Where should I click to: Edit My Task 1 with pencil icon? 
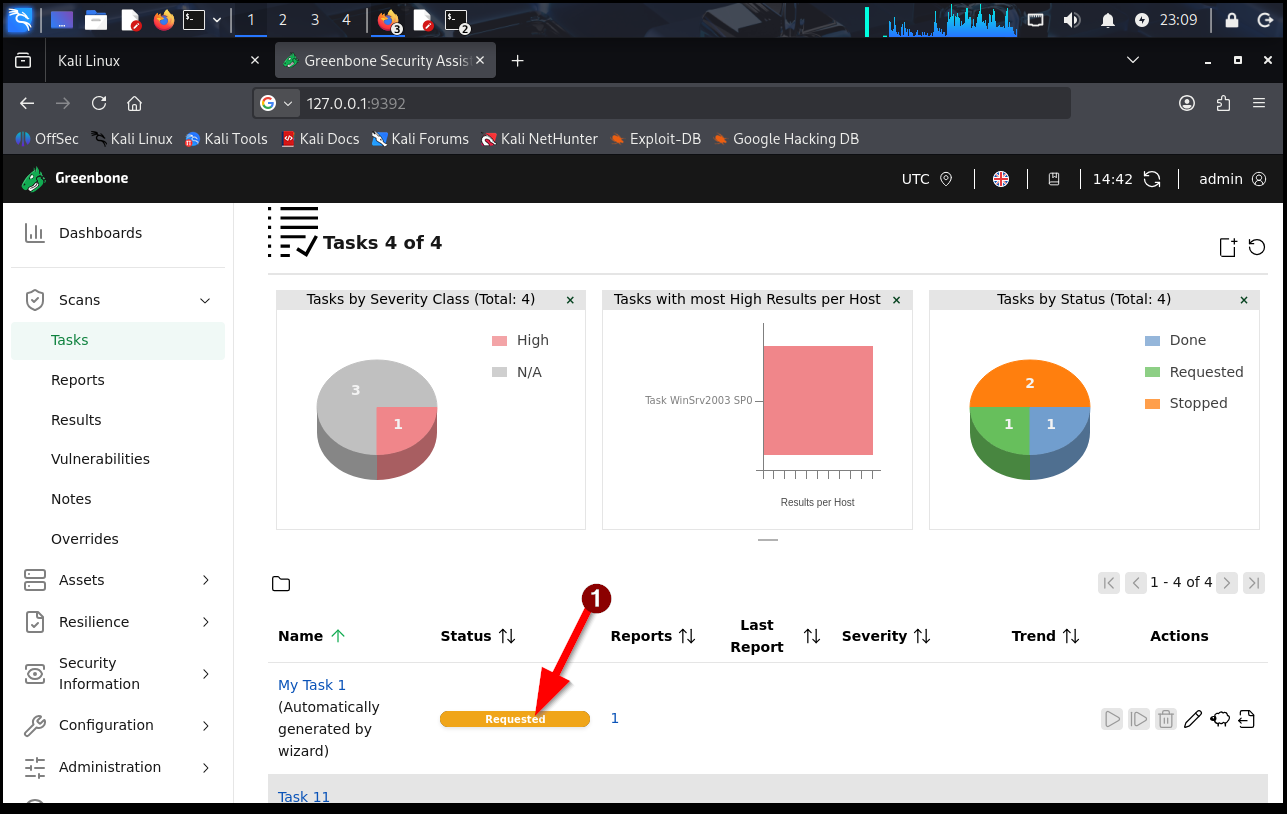tap(1192, 719)
